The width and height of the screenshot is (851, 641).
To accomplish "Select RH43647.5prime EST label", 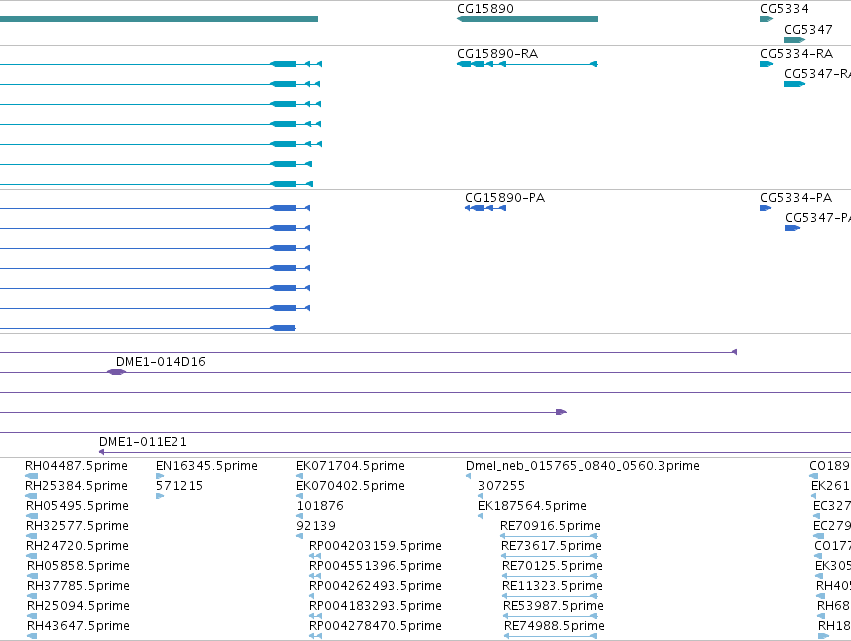I will 78,626.
